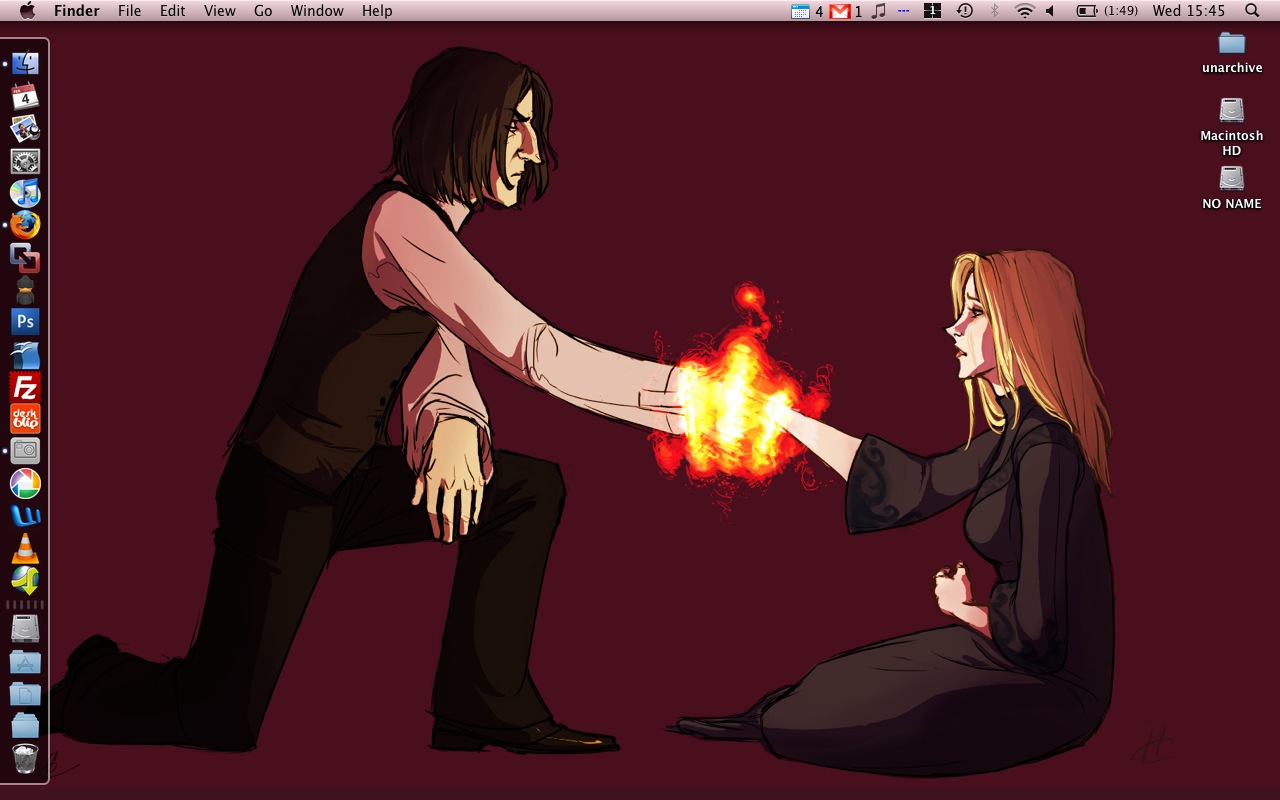Open Microsoft Word blue W icon
This screenshot has height=800, width=1280.
tap(25, 516)
